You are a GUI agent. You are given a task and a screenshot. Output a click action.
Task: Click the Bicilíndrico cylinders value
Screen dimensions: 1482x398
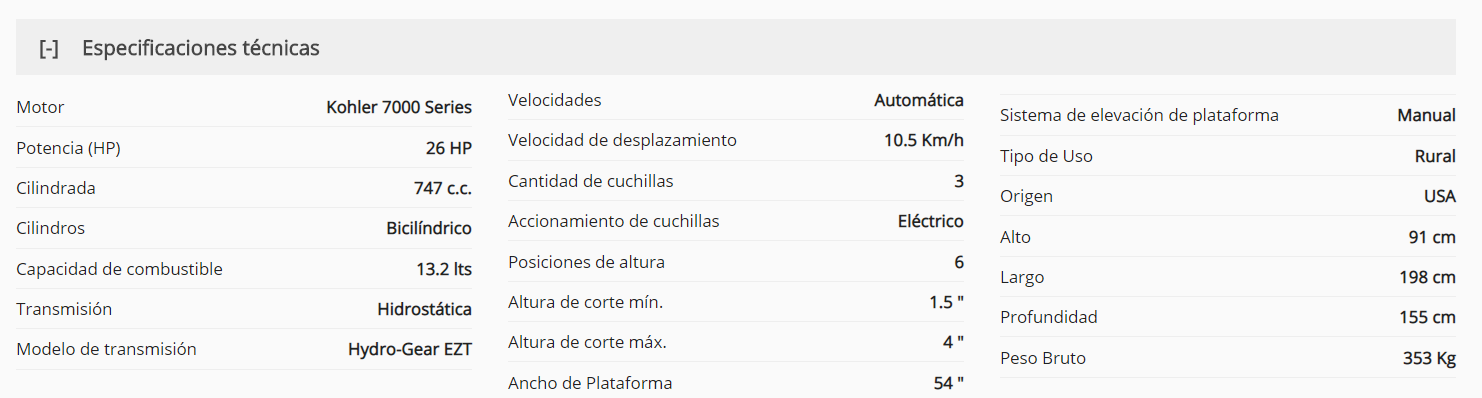[x=429, y=228]
